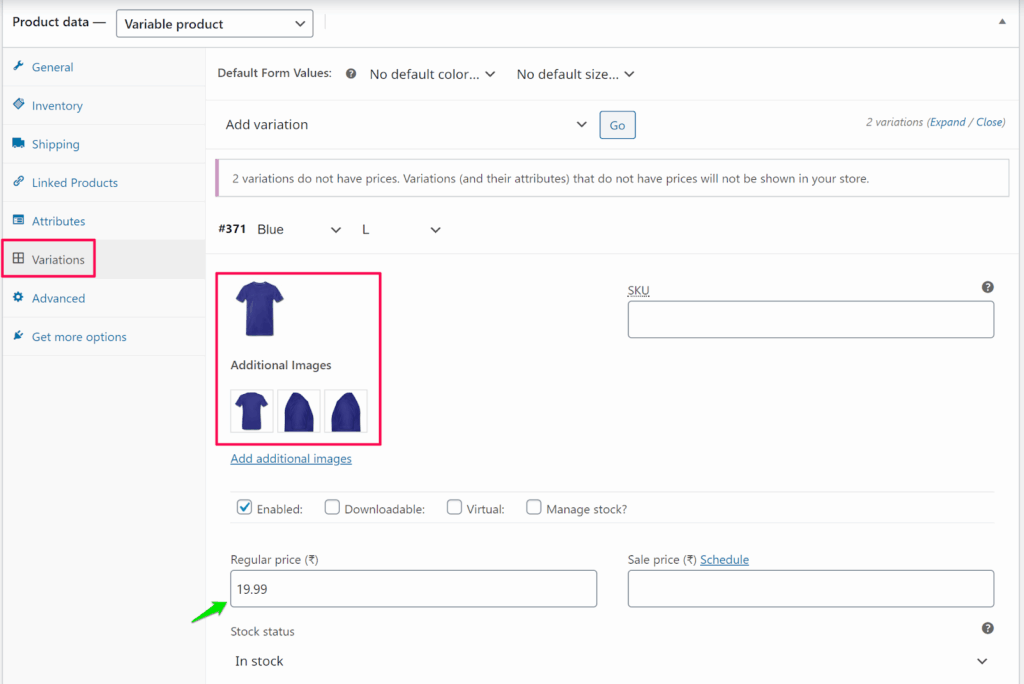
Task: Open the Variable product type dropdown
Action: pos(214,23)
